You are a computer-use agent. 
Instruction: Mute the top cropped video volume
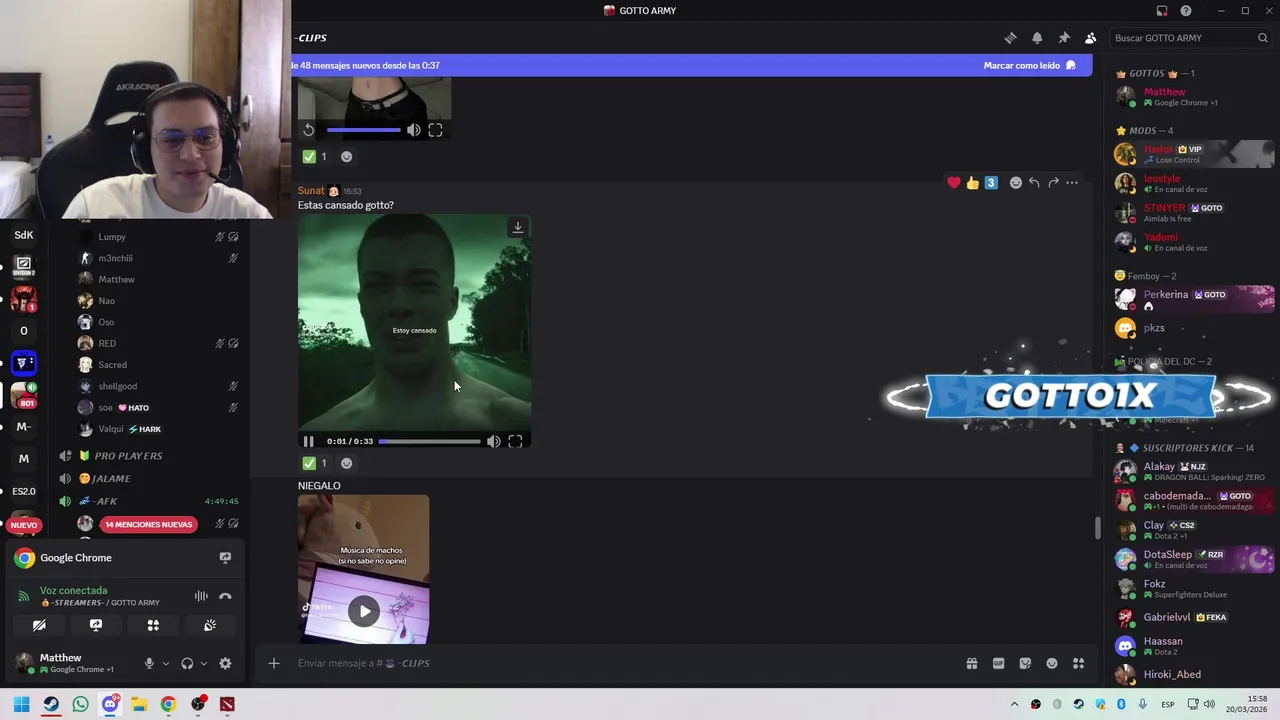[413, 130]
